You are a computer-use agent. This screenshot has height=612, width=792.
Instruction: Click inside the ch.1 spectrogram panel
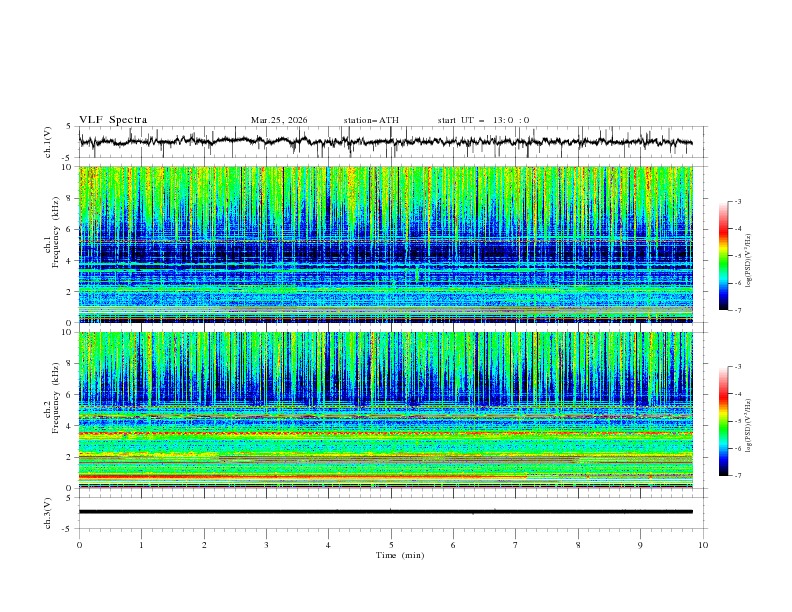(385, 244)
